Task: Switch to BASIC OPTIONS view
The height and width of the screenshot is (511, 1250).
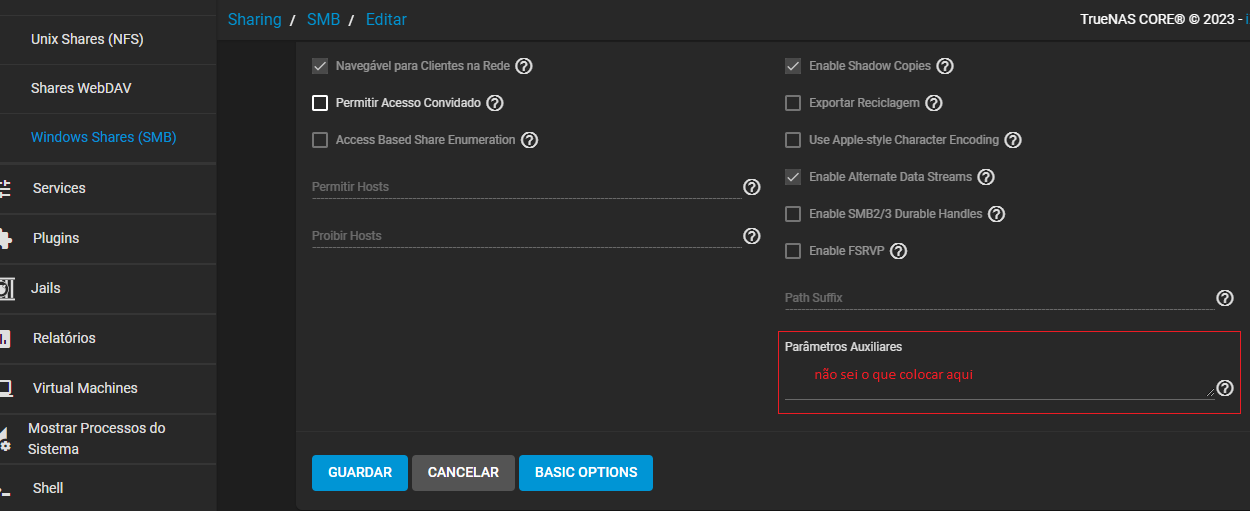Action: (x=586, y=473)
